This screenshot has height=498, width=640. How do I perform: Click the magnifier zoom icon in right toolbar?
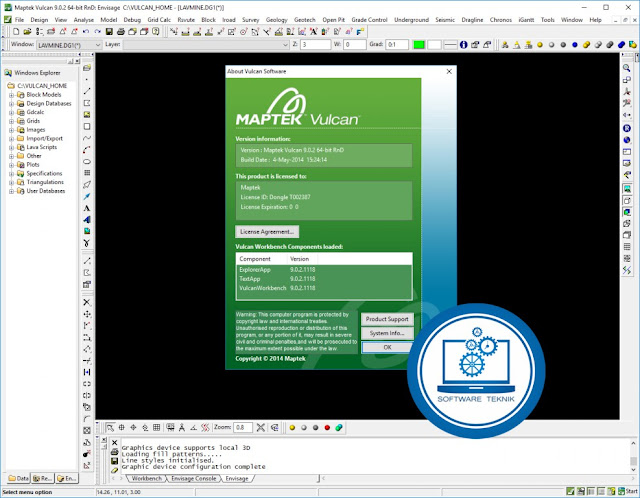pos(627,68)
